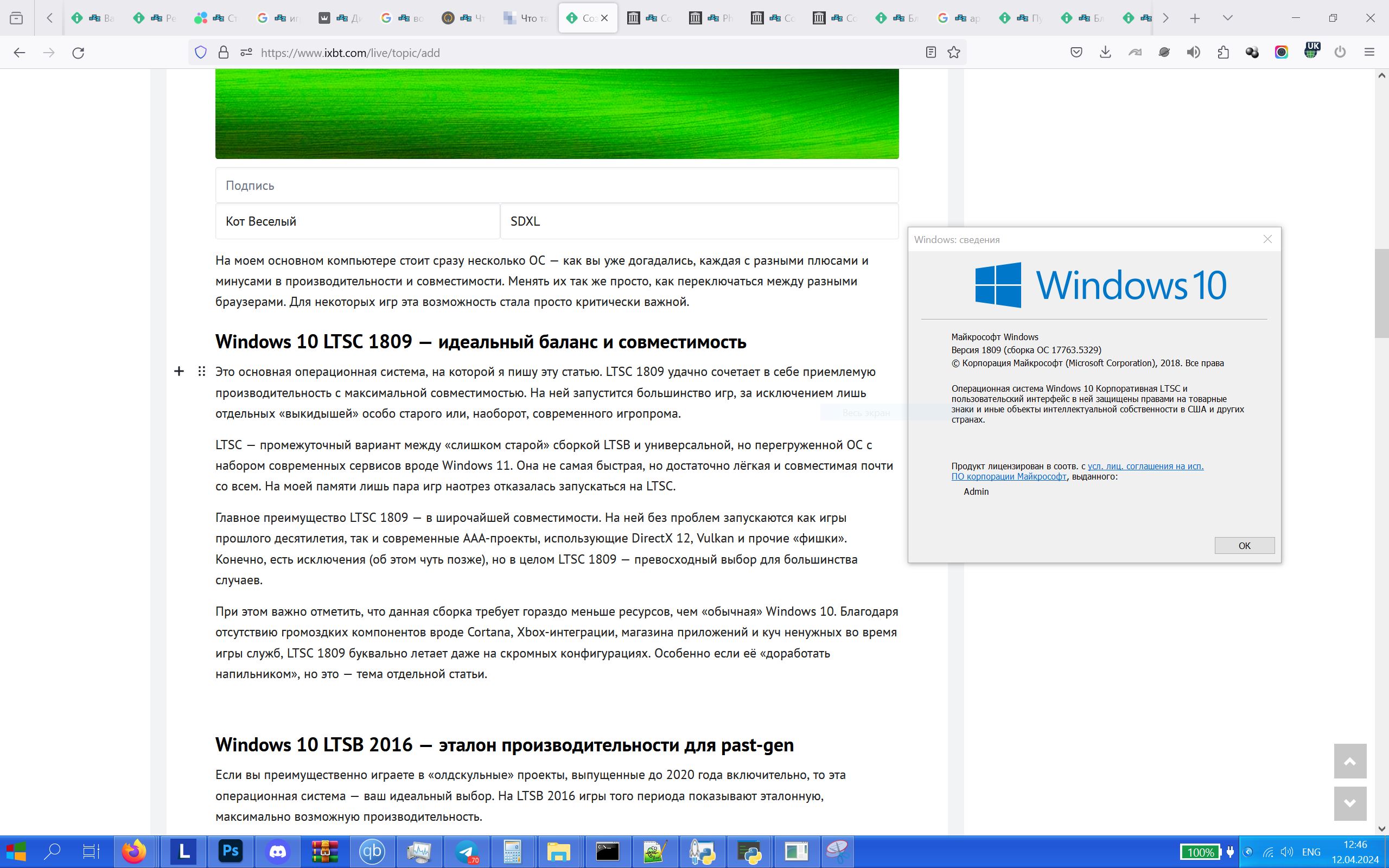This screenshot has width=1389, height=868.
Task: Close the 'Windows: сведения' dialog
Action: click(1267, 239)
